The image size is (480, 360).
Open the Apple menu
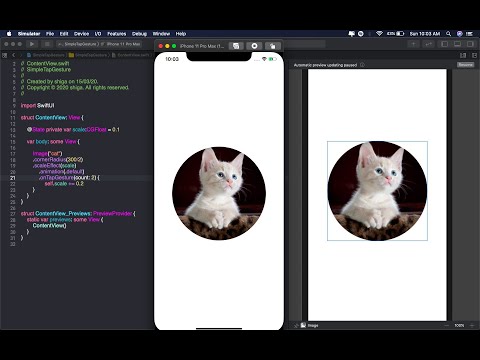coord(9,34)
